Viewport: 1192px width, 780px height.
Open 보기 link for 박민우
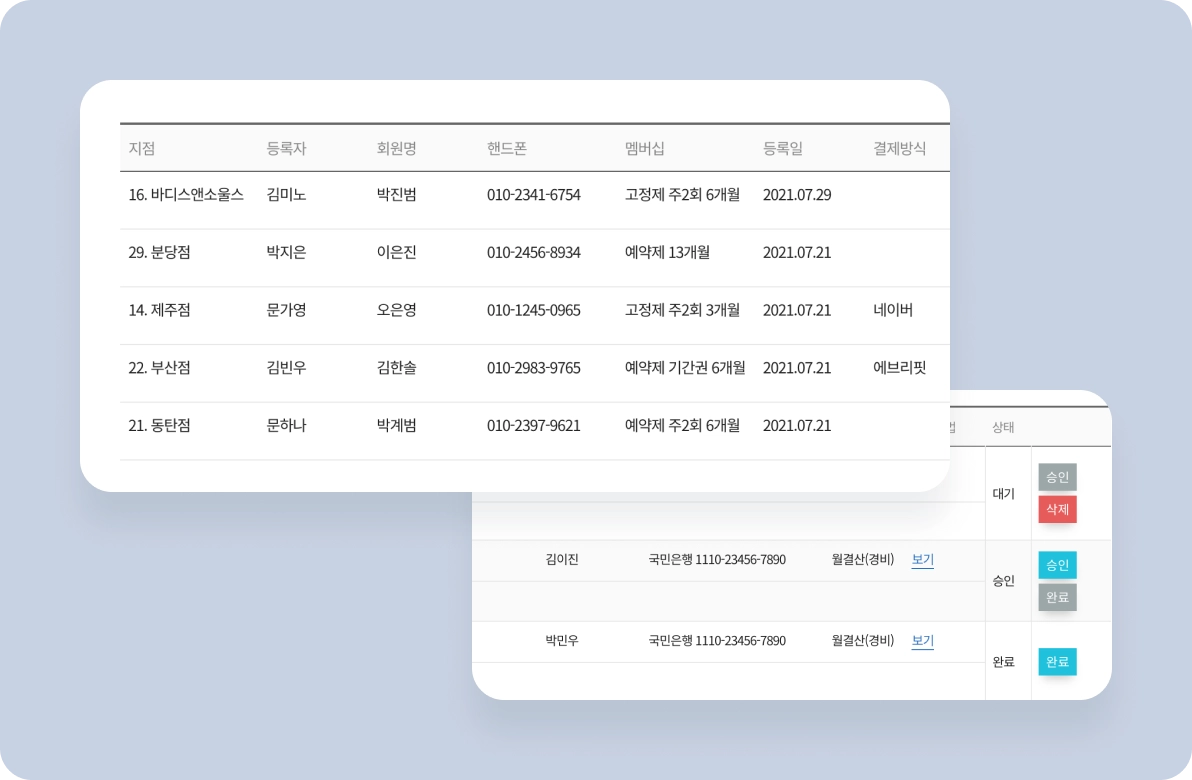tap(922, 641)
